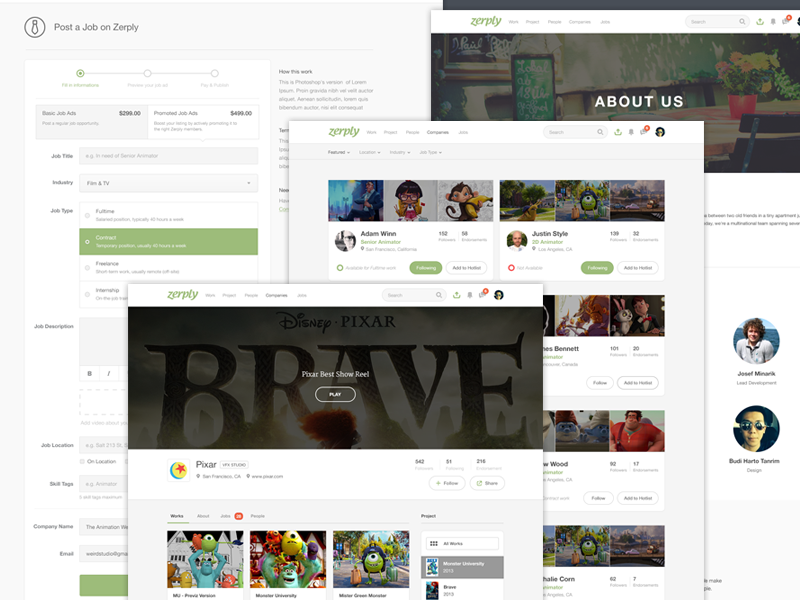
Task: Open the Companies nav item in people listing window
Action: [x=437, y=132]
